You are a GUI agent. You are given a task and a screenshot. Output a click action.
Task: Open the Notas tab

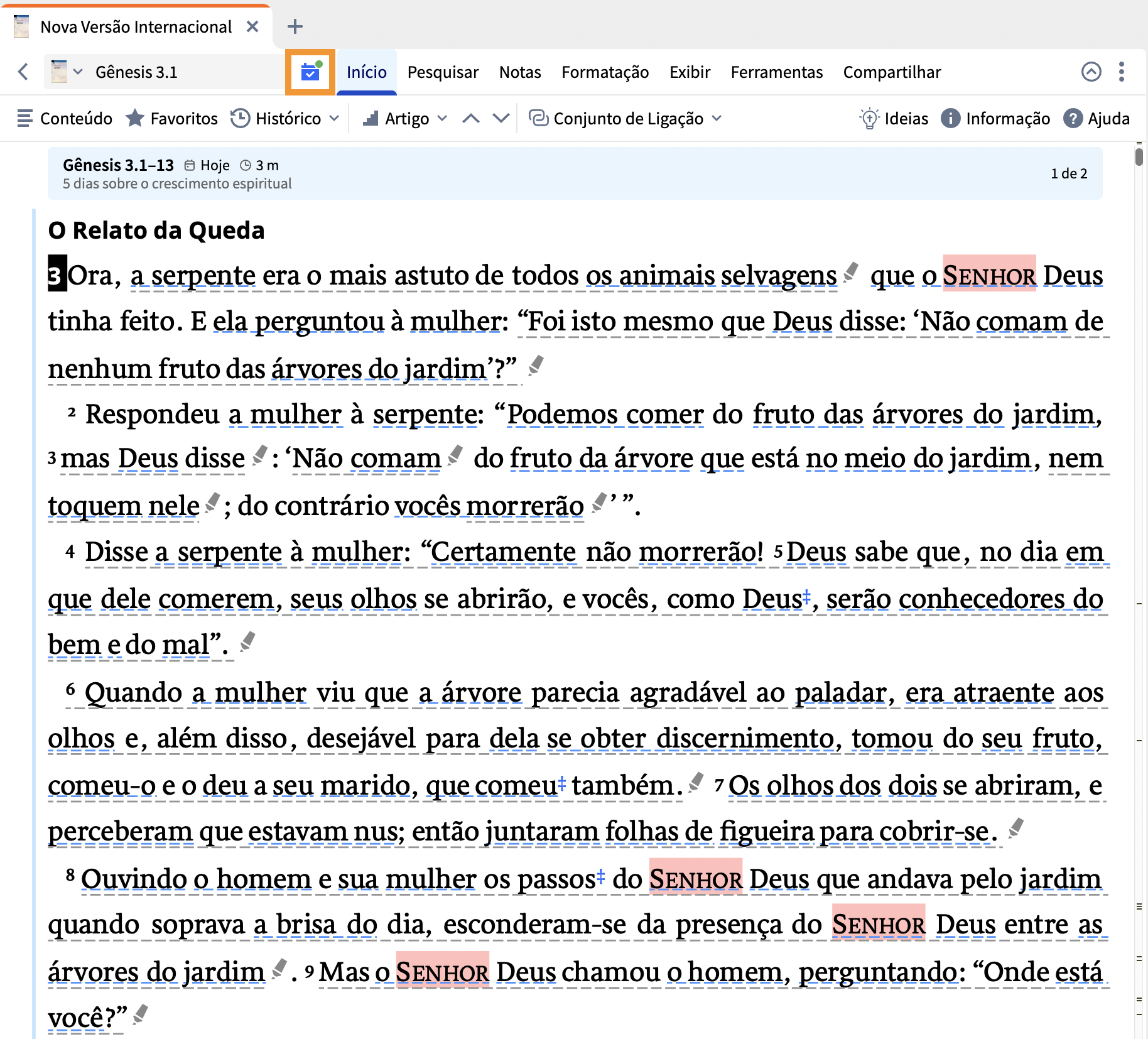(x=520, y=72)
